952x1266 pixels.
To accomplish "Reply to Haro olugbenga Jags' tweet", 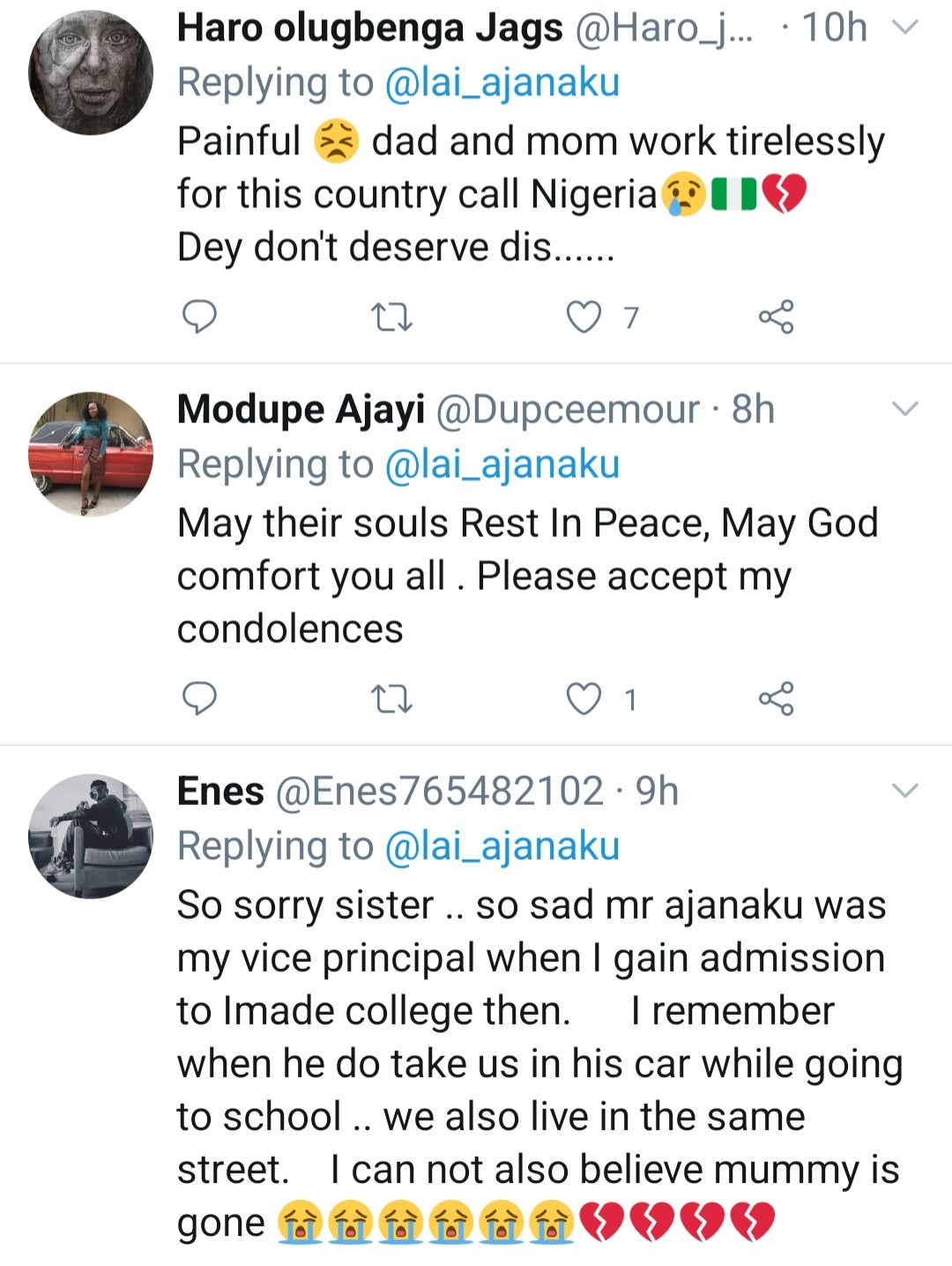I will (199, 316).
